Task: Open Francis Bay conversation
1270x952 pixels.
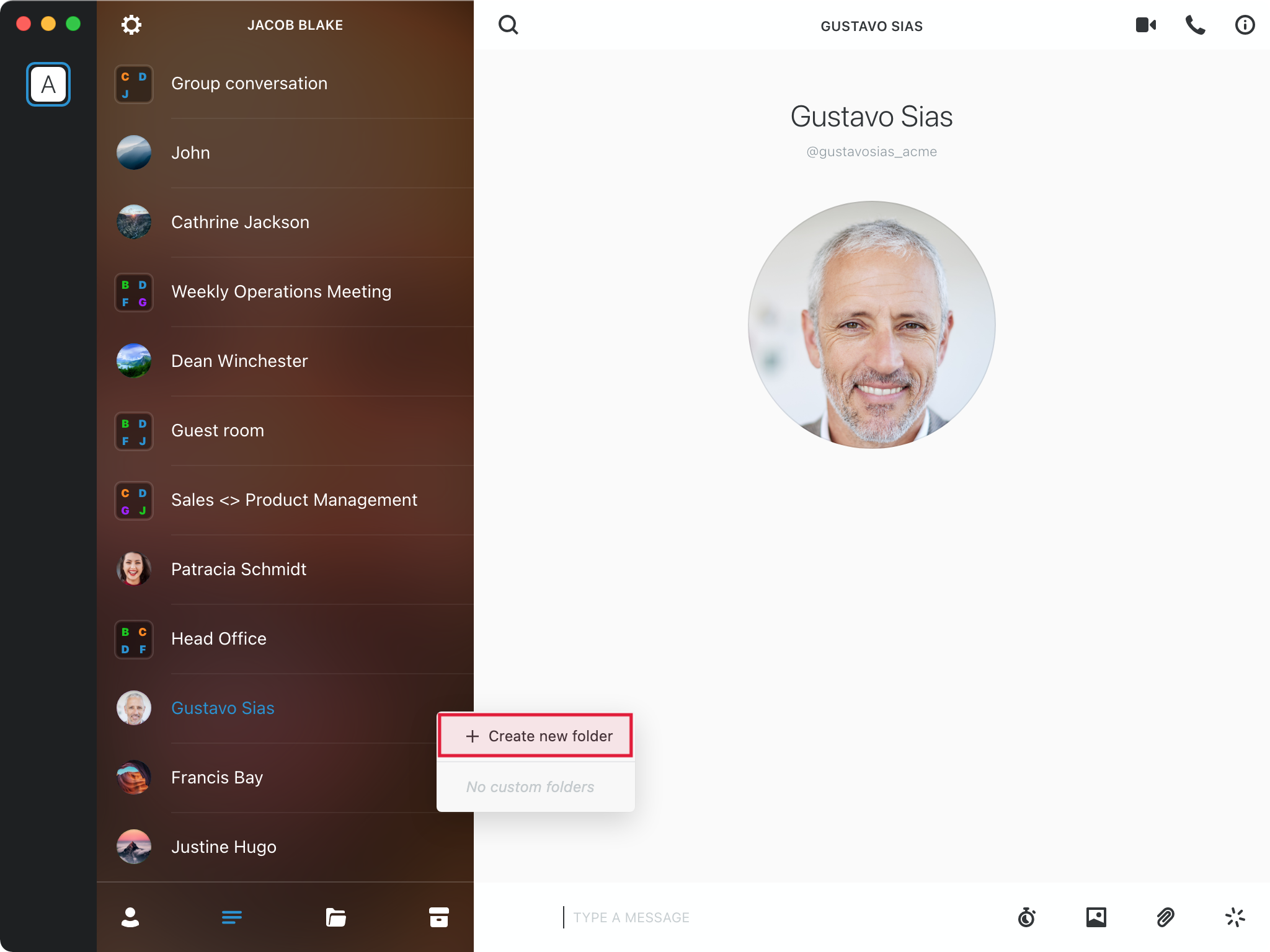Action: click(x=285, y=778)
